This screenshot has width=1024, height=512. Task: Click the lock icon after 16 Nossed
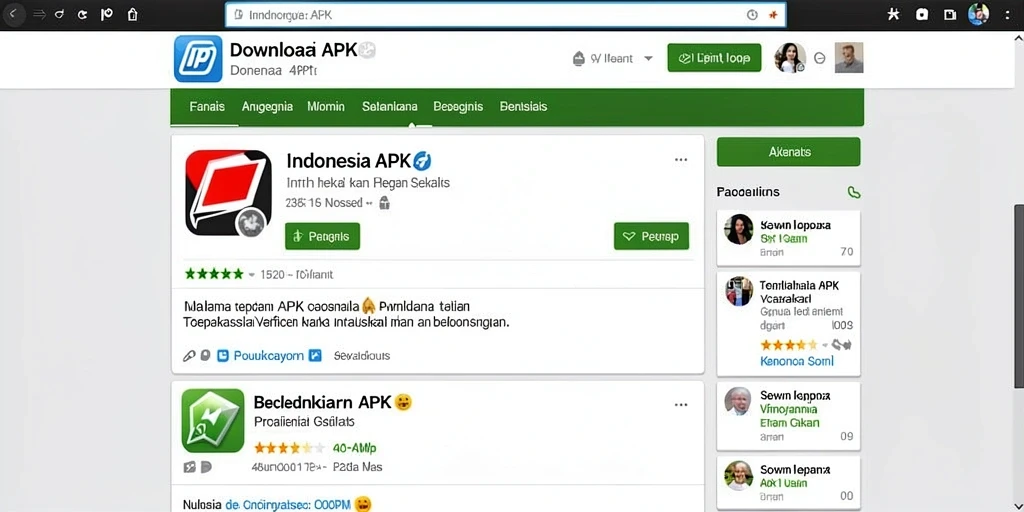pos(385,203)
